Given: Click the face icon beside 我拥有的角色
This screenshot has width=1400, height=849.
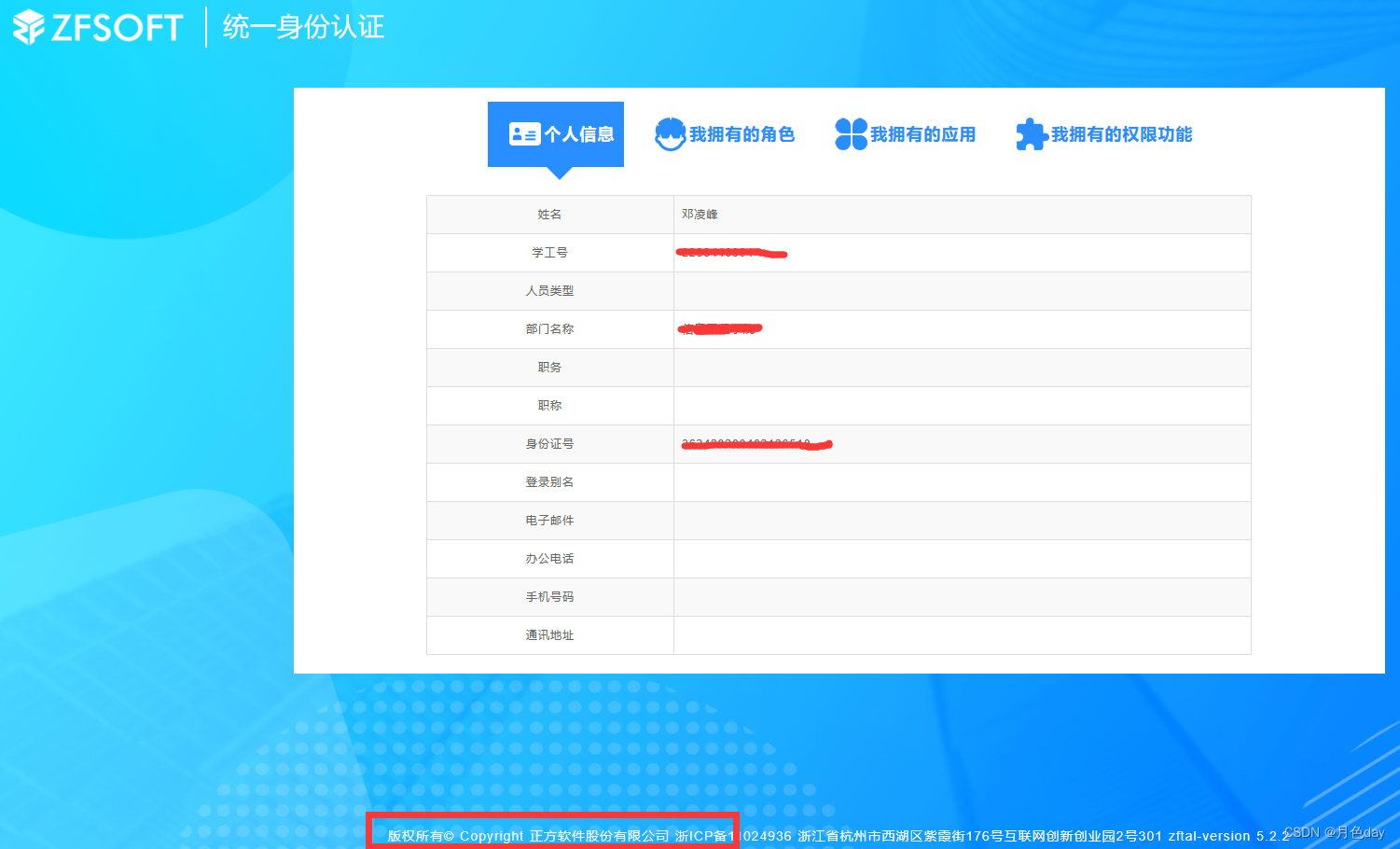Looking at the screenshot, I should click(x=670, y=134).
